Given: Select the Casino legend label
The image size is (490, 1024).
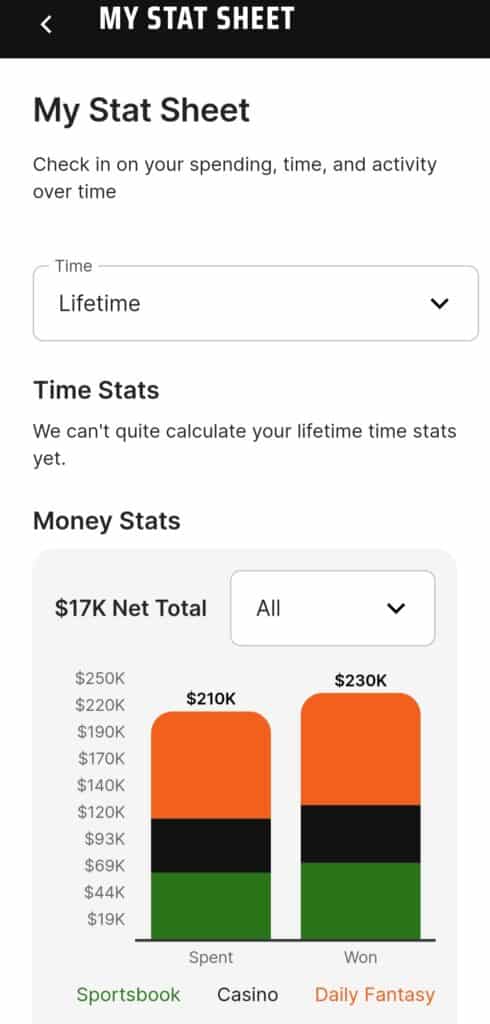Looking at the screenshot, I should click(x=248, y=995).
